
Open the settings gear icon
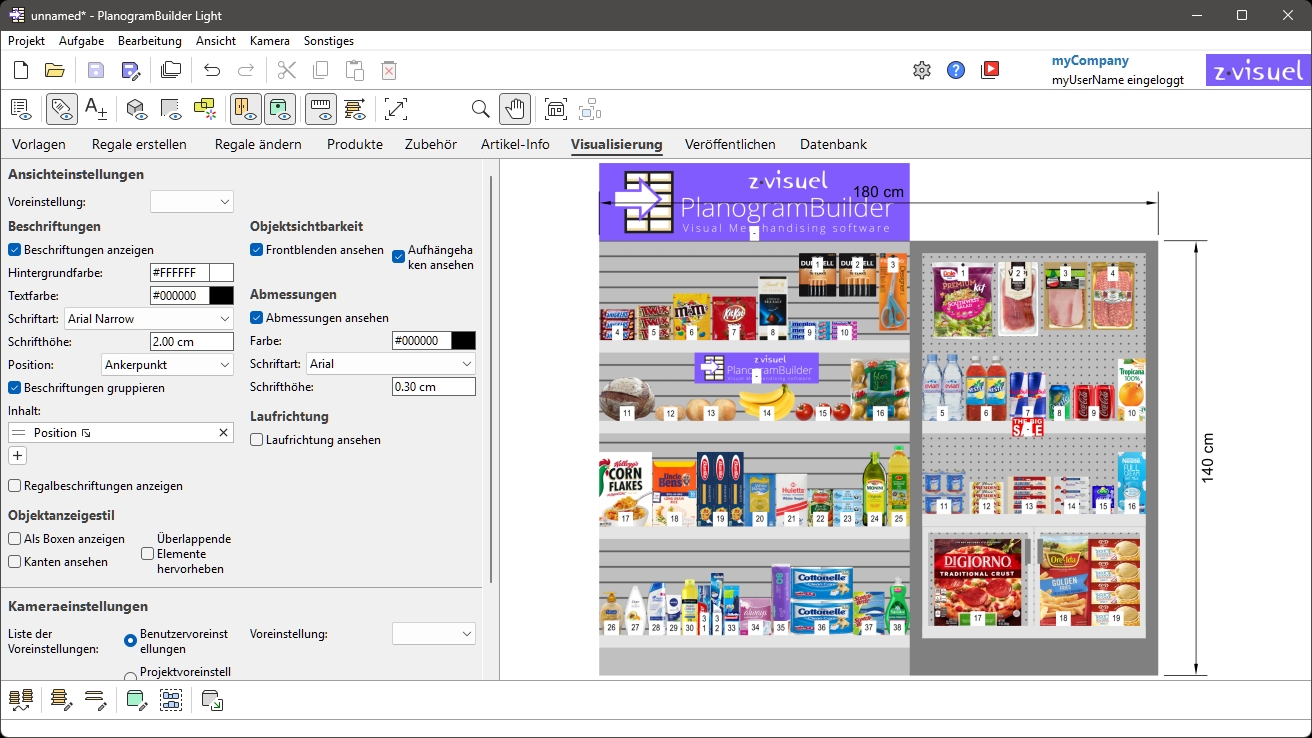pos(922,70)
